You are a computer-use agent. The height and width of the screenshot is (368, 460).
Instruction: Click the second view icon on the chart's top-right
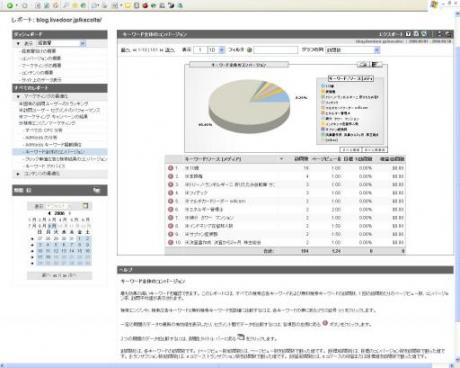tap(376, 64)
